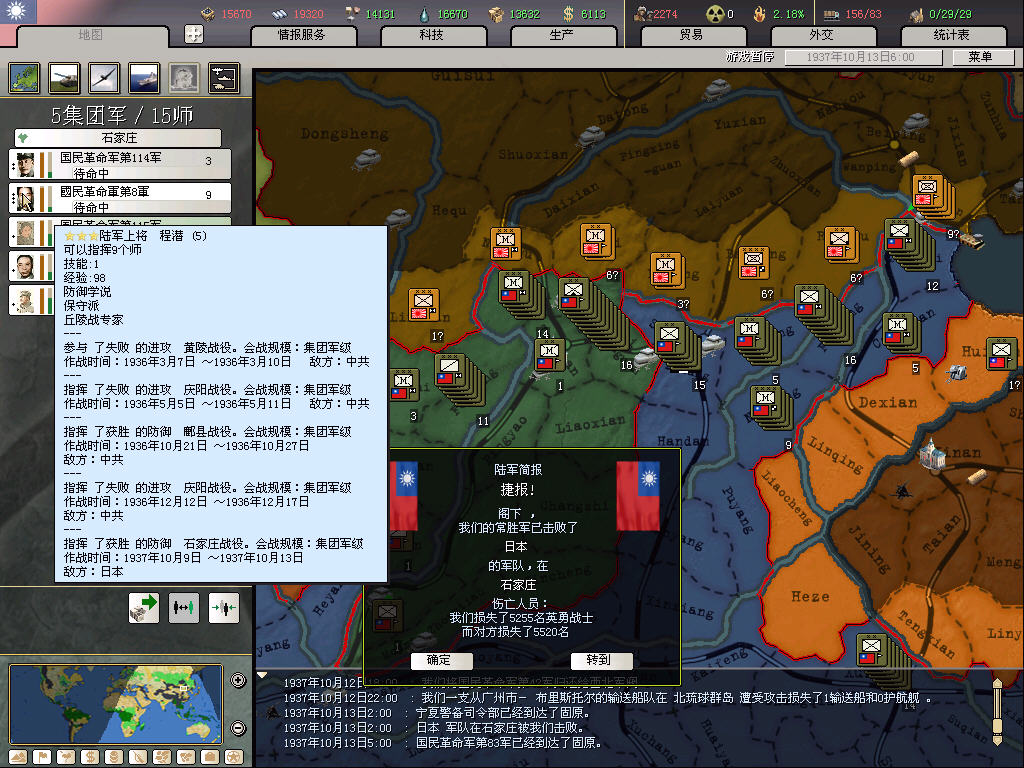Viewport: 1024px width, 768px height.
Task: Select the 石家庄 province header
Action: (118, 138)
